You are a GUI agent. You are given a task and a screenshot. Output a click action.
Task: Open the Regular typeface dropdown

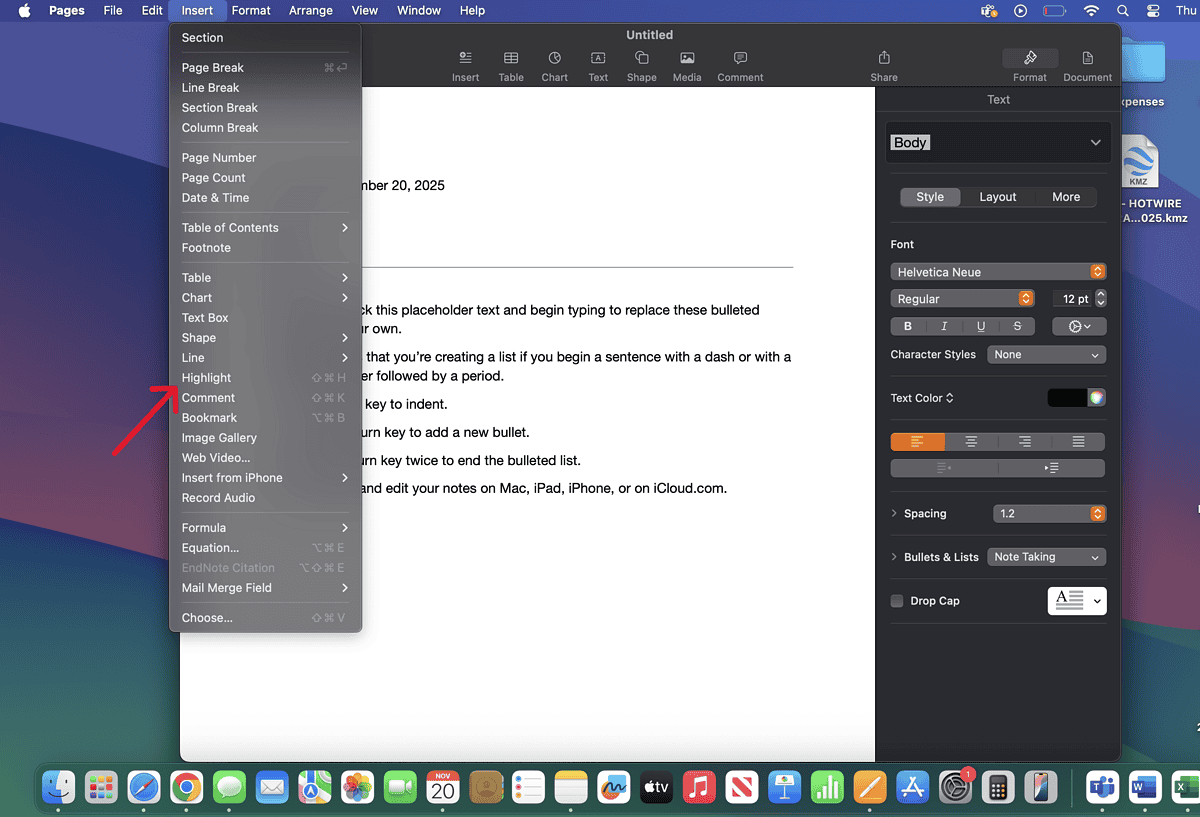tap(962, 299)
